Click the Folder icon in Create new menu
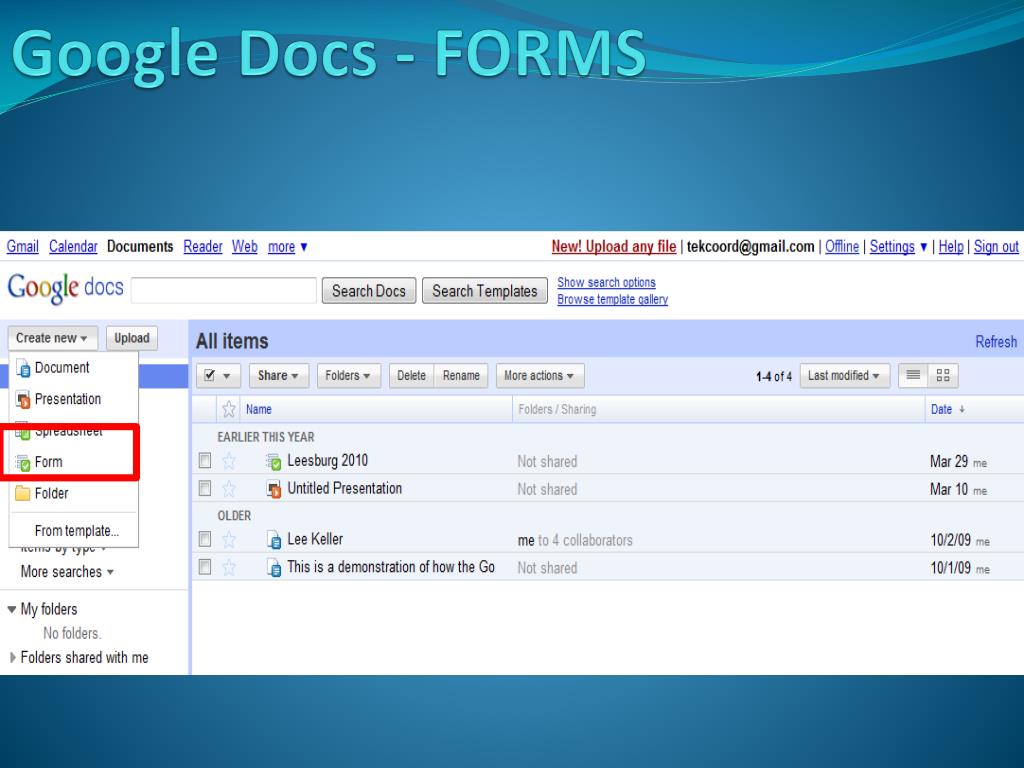Screen dimensions: 1024x768 click(23, 493)
